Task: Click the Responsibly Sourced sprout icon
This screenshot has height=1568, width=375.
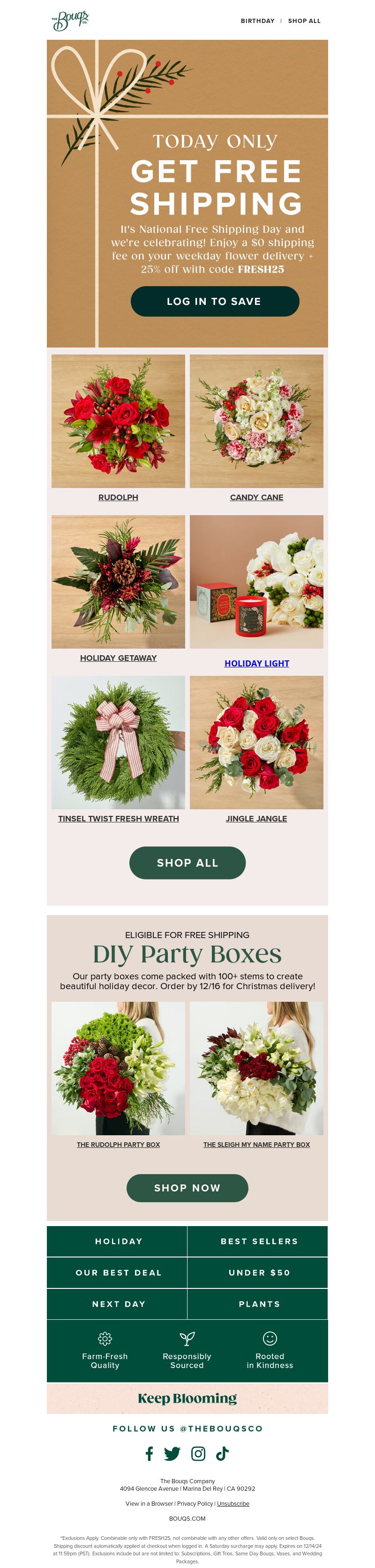Action: (187, 1338)
